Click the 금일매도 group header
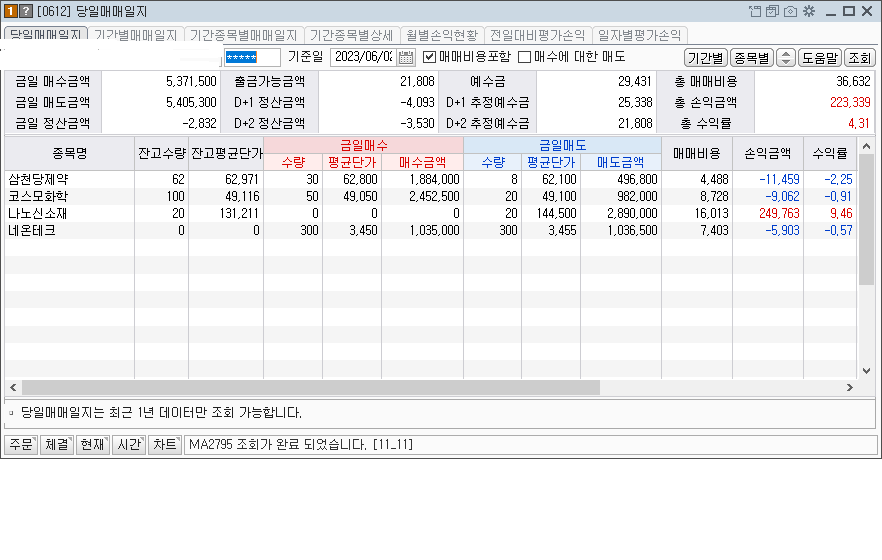 pos(562,146)
